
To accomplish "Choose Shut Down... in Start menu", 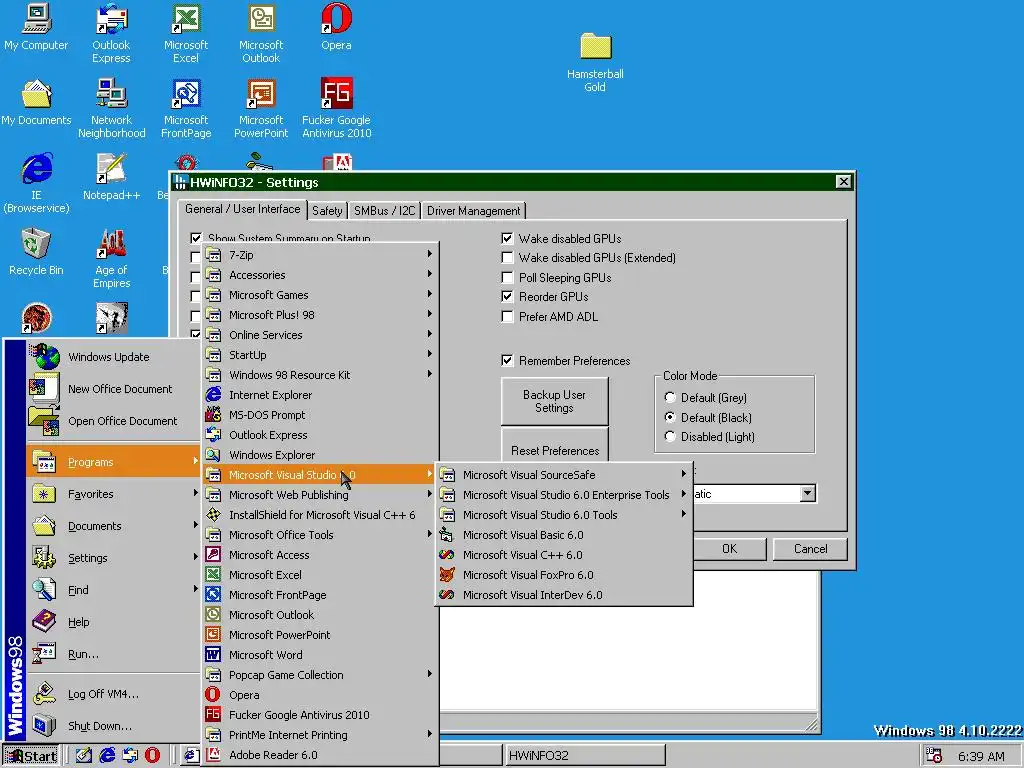I will coord(113,726).
